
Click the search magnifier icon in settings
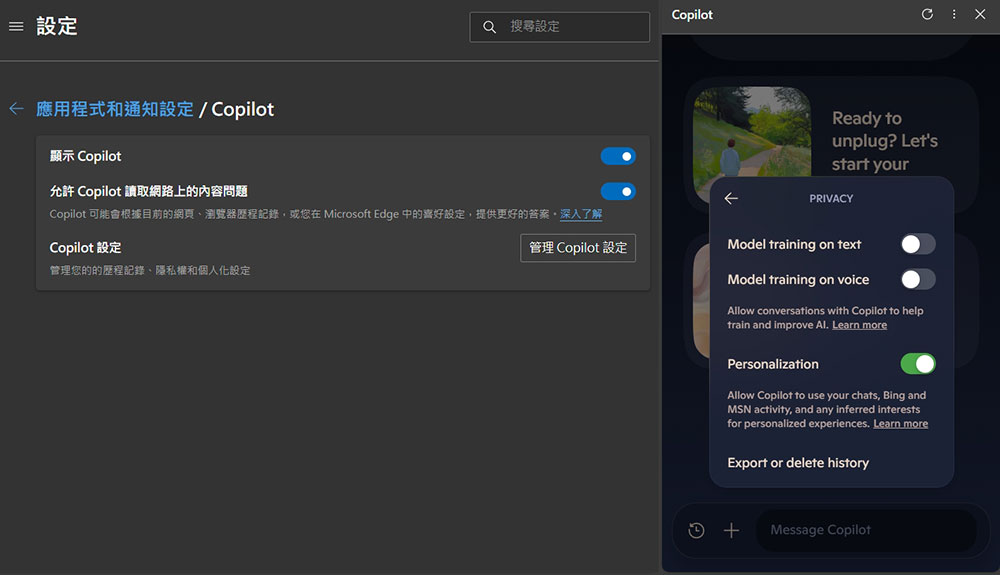(489, 27)
